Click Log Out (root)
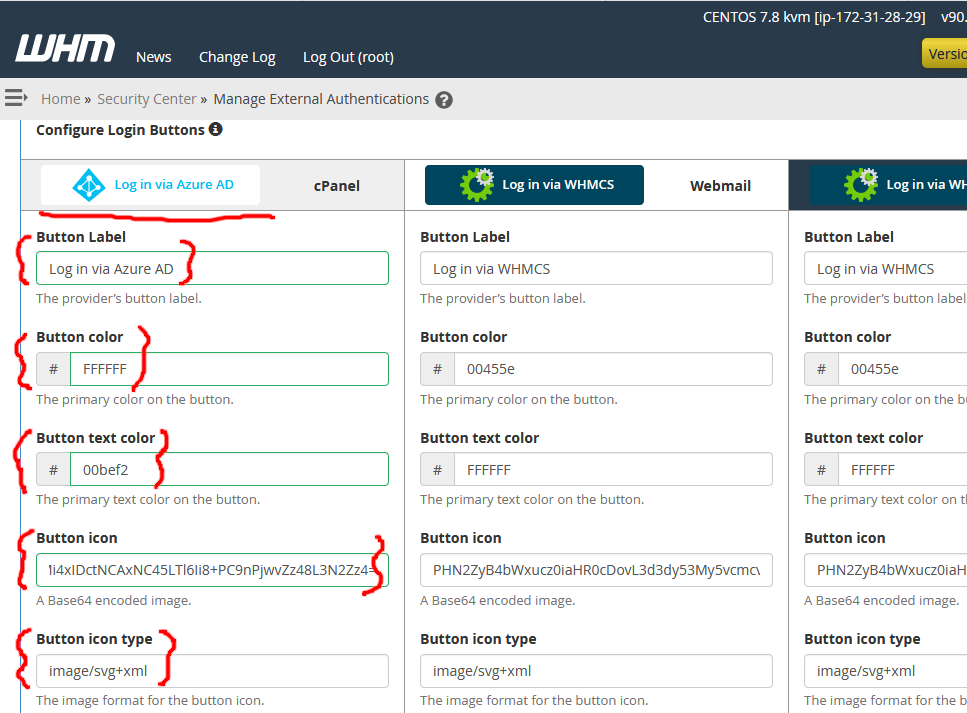967x713 pixels. click(348, 57)
